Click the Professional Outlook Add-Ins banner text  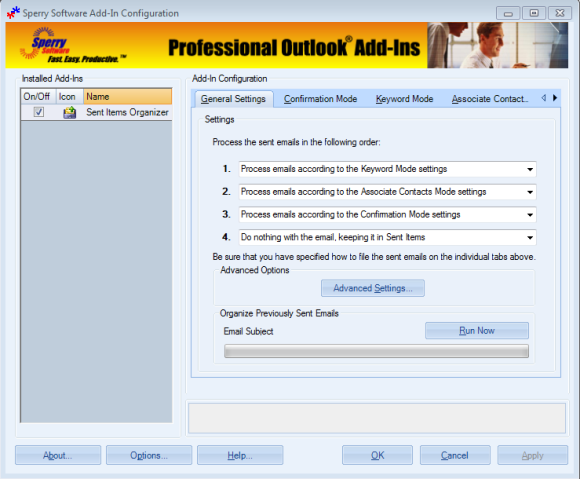coord(294,48)
